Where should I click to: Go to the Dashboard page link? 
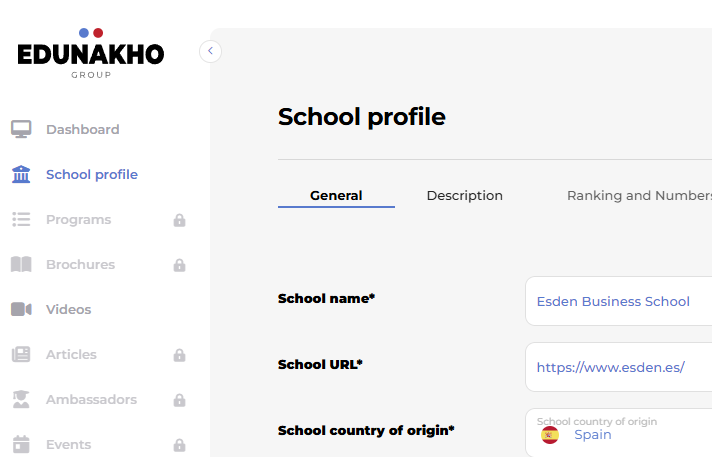point(82,129)
